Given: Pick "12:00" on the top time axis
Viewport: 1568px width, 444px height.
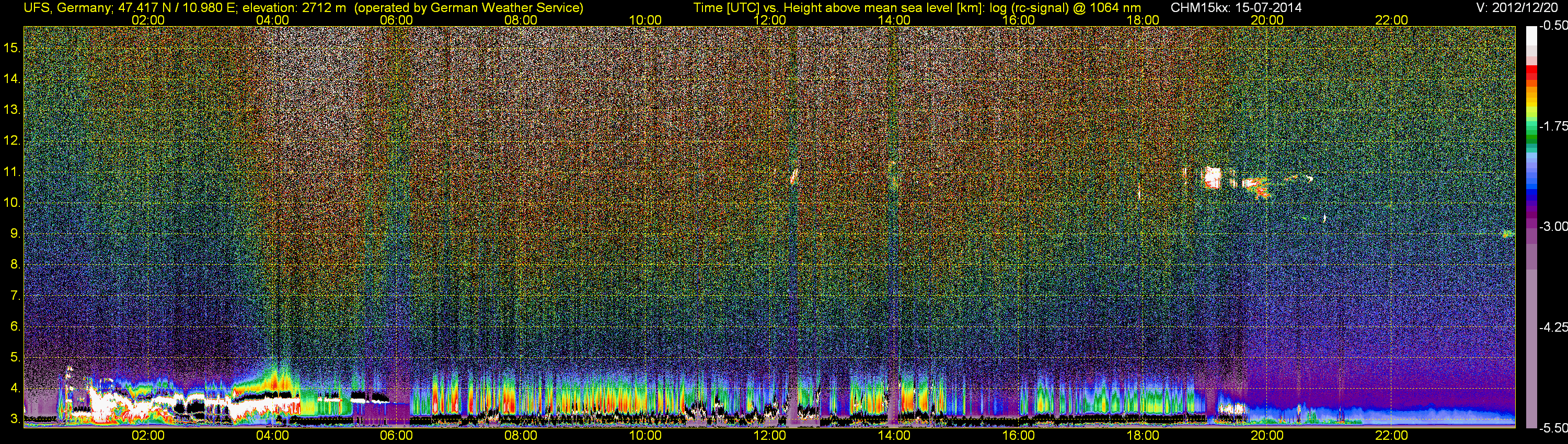Looking at the screenshot, I should pos(769,20).
